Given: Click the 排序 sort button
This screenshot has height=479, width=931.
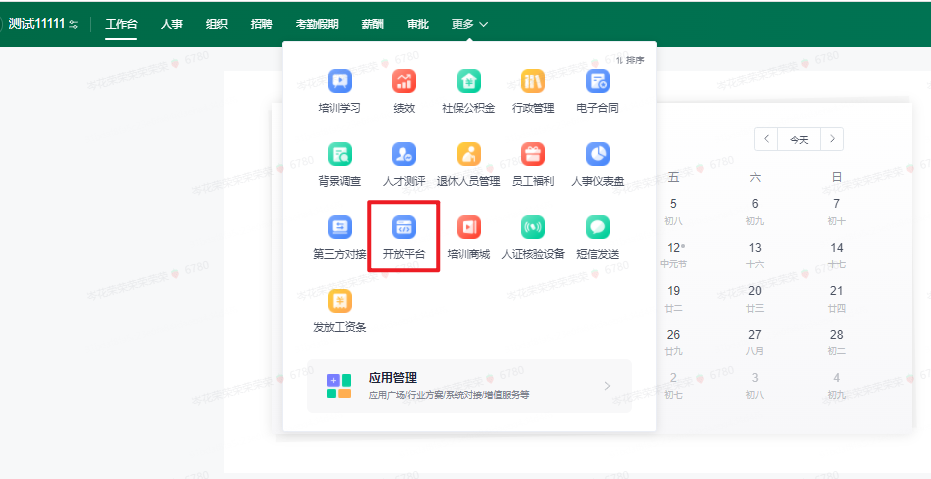Looking at the screenshot, I should [630, 60].
